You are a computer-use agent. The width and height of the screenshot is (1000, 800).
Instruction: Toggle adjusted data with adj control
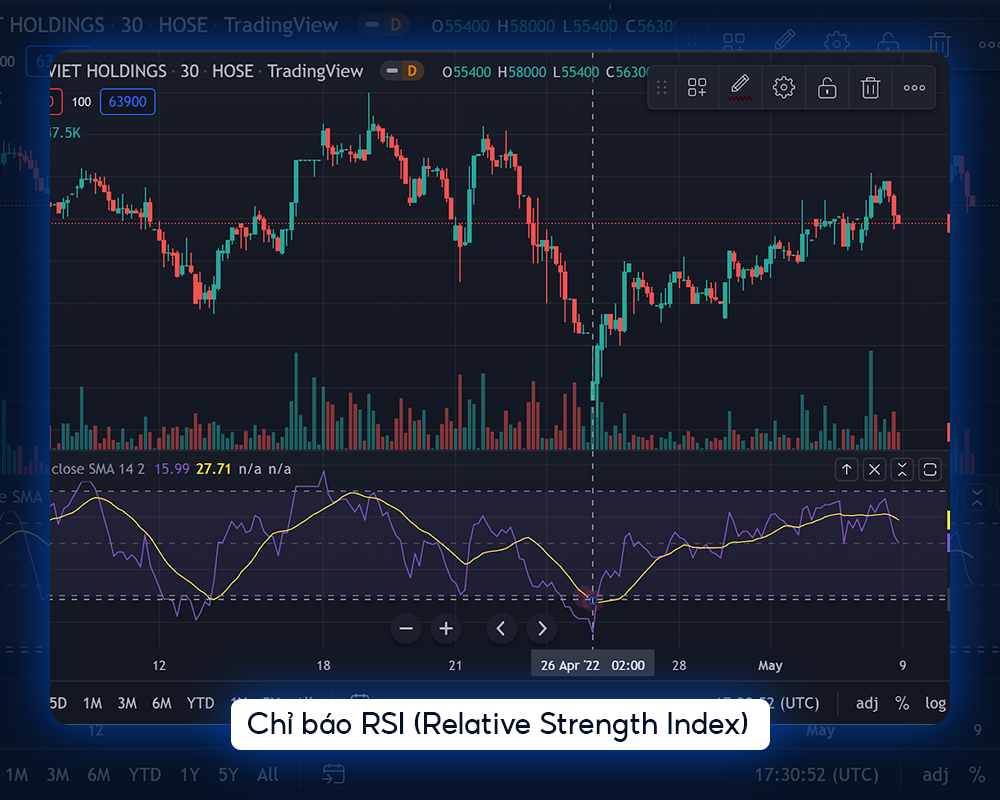click(866, 703)
